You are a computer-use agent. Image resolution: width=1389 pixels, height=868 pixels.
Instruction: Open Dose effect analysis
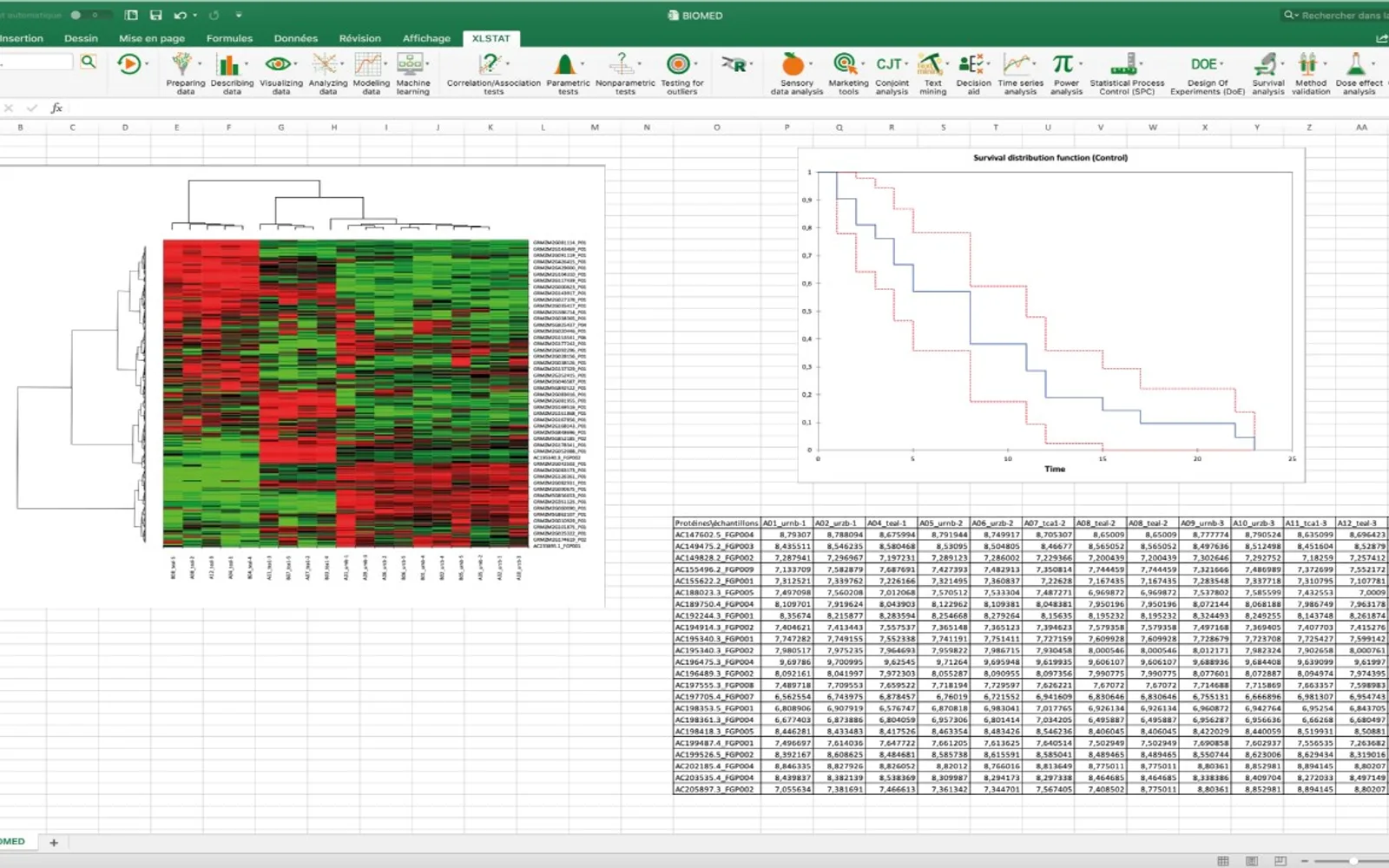coord(1359,73)
